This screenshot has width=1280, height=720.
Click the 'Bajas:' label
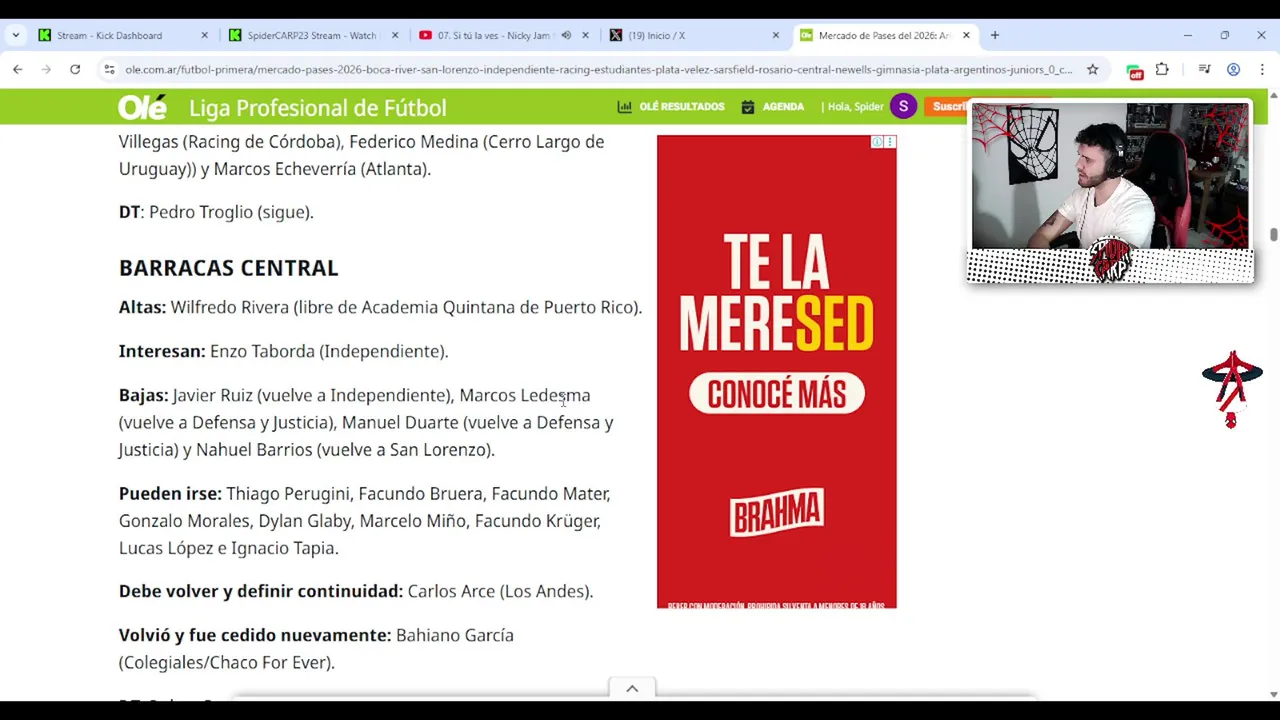tap(143, 395)
